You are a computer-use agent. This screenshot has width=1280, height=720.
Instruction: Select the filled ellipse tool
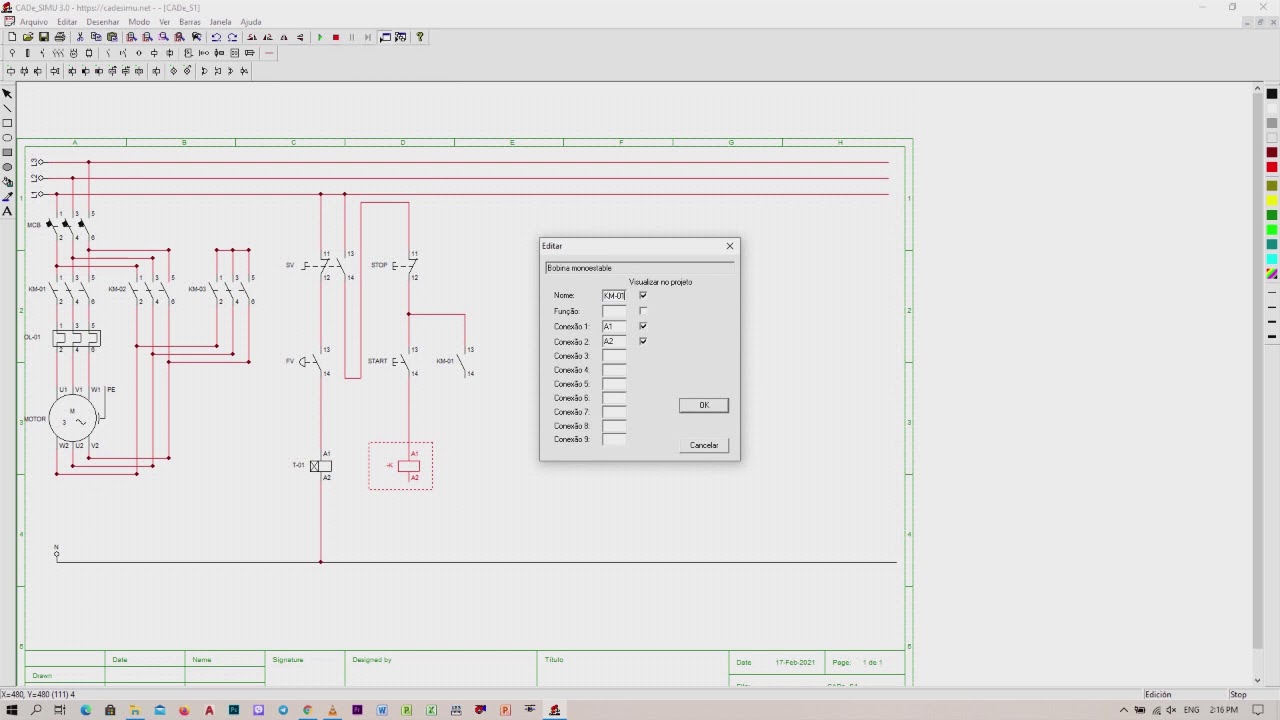[x=7, y=167]
